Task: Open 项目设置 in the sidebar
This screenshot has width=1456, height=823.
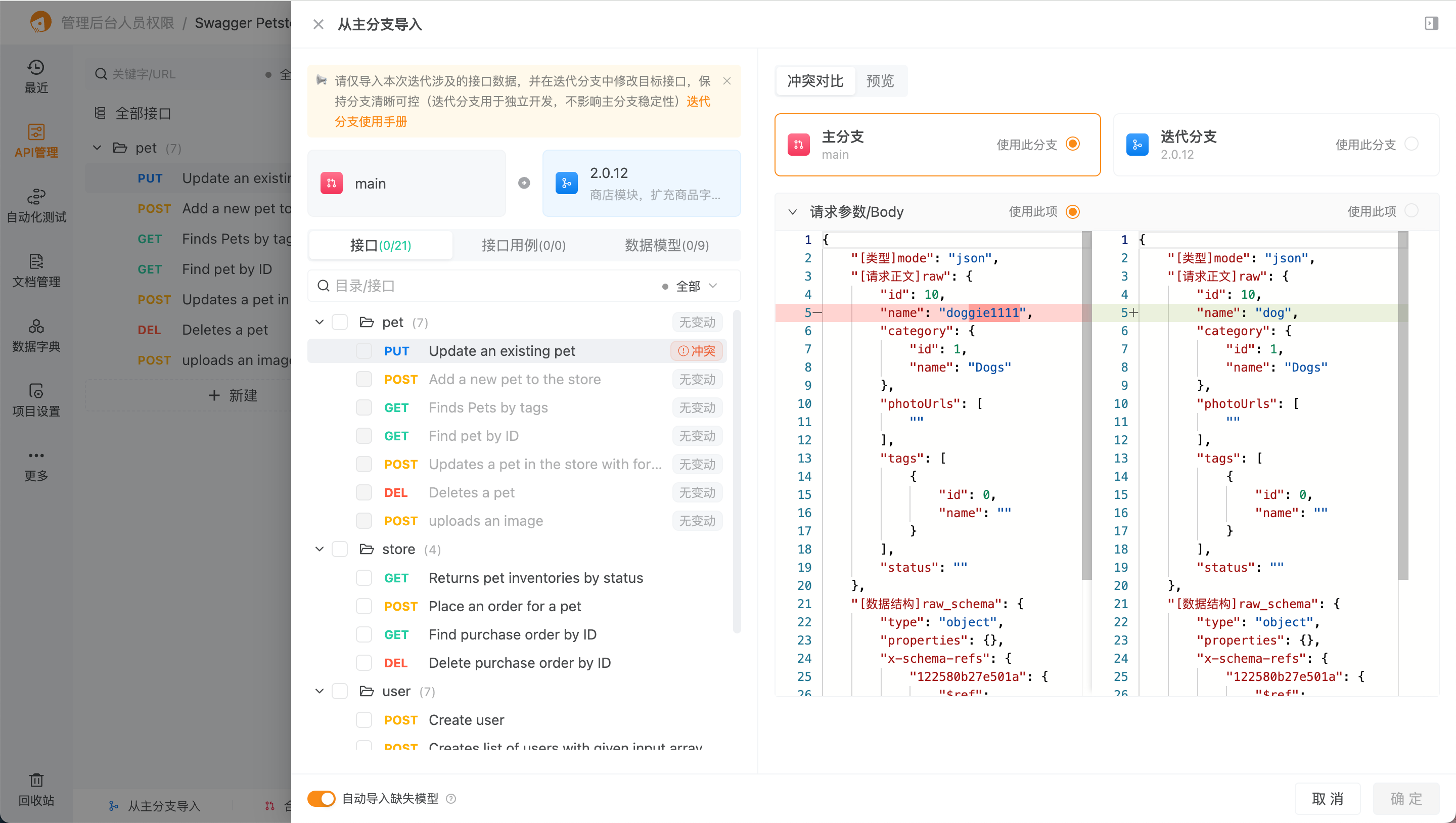Action: pos(36,400)
